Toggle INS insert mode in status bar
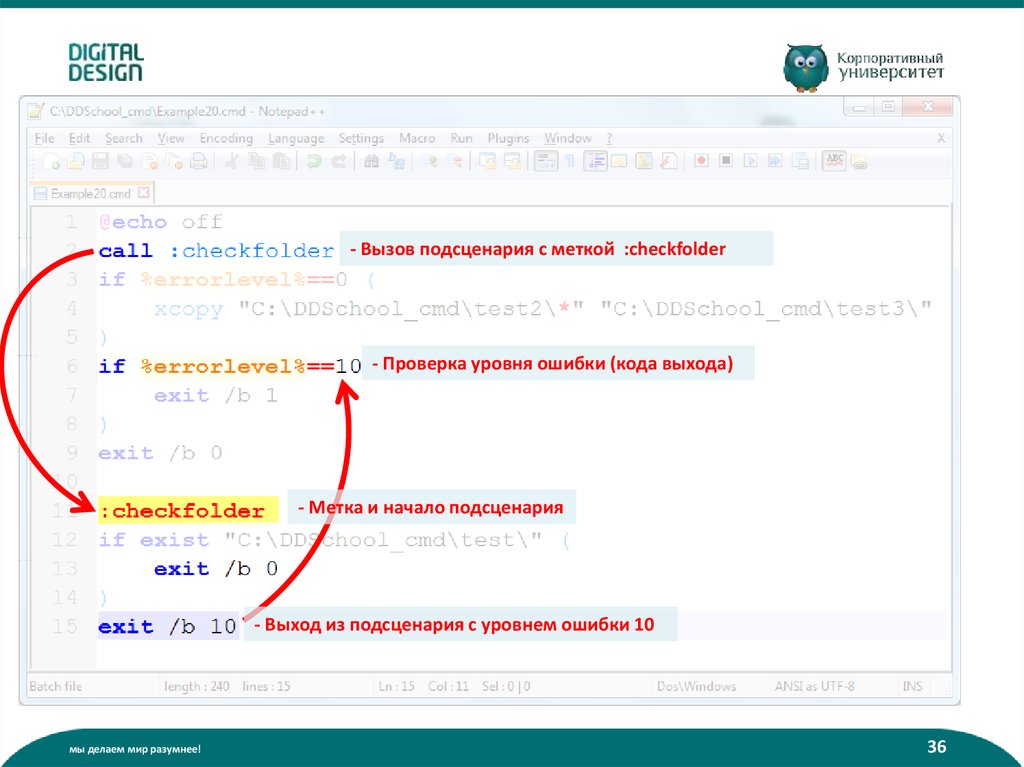 click(912, 686)
